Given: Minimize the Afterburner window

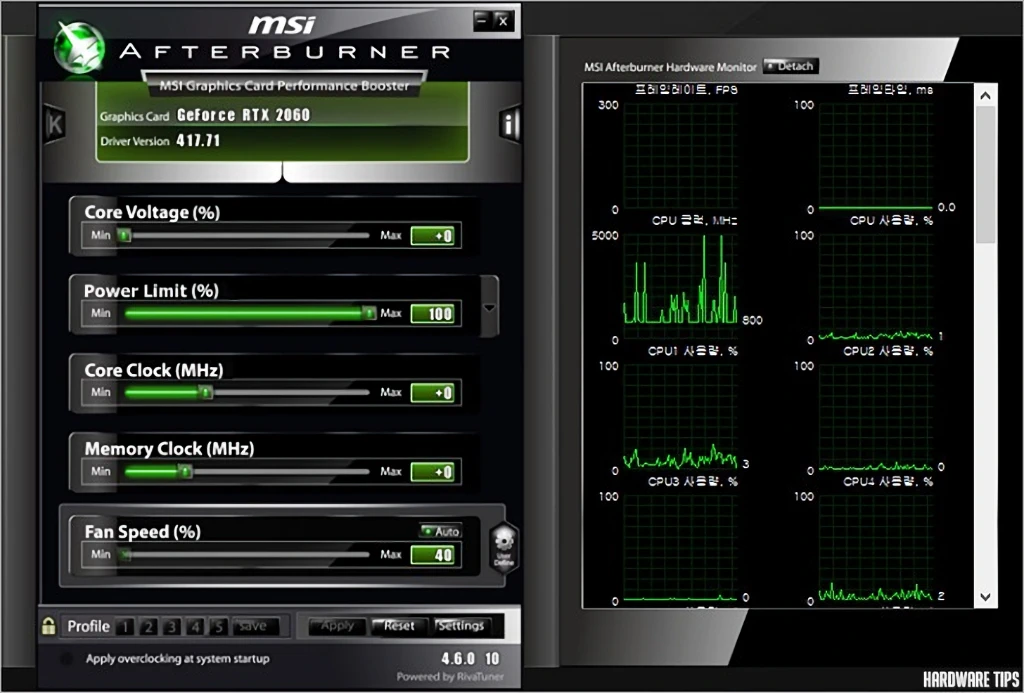Looking at the screenshot, I should [x=483, y=21].
